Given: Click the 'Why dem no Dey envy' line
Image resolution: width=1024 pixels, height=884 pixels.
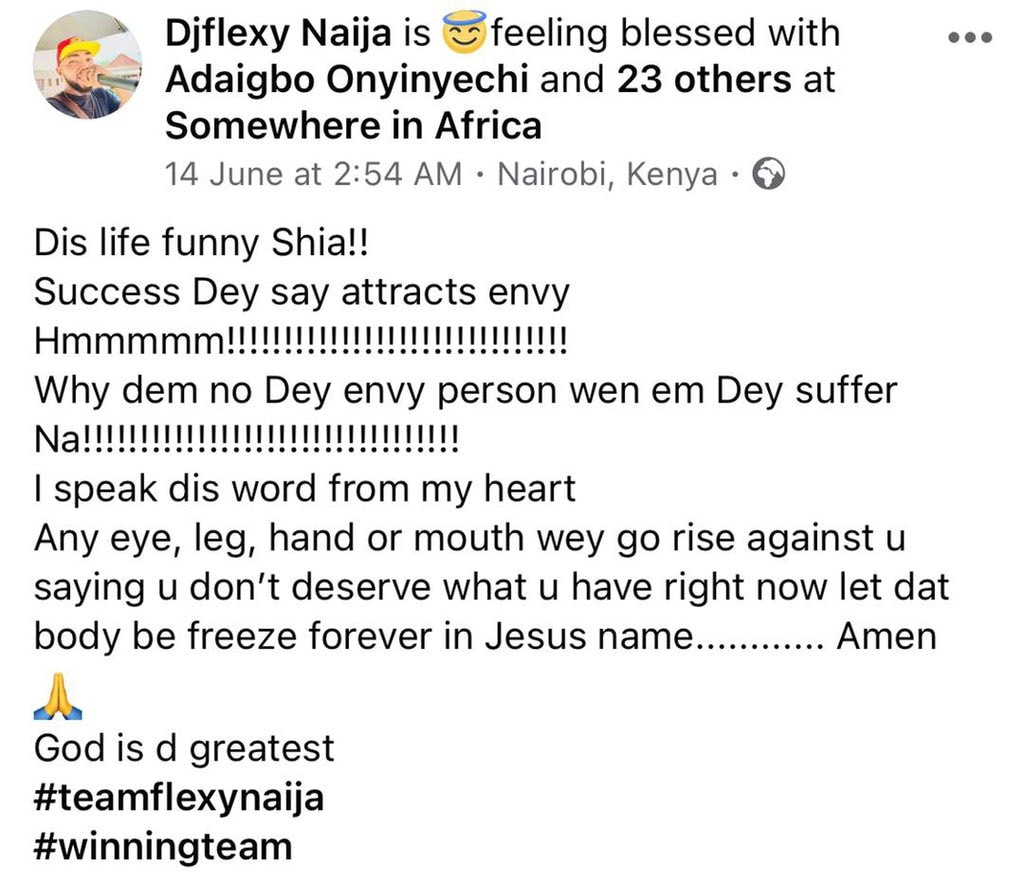Looking at the screenshot, I should click(x=466, y=391).
